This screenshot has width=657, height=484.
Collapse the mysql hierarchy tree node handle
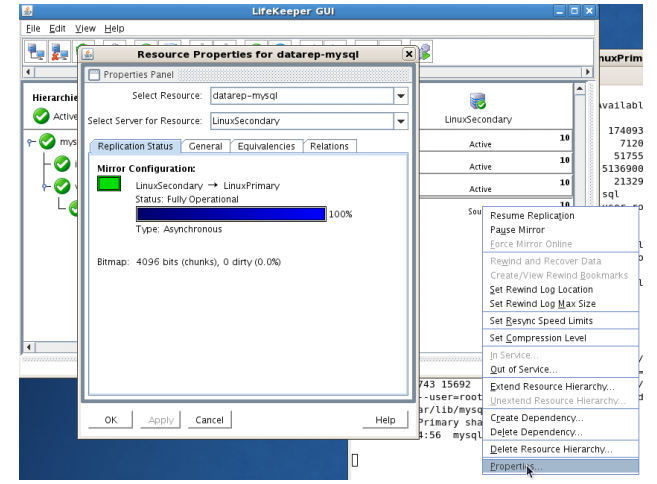[x=30, y=142]
